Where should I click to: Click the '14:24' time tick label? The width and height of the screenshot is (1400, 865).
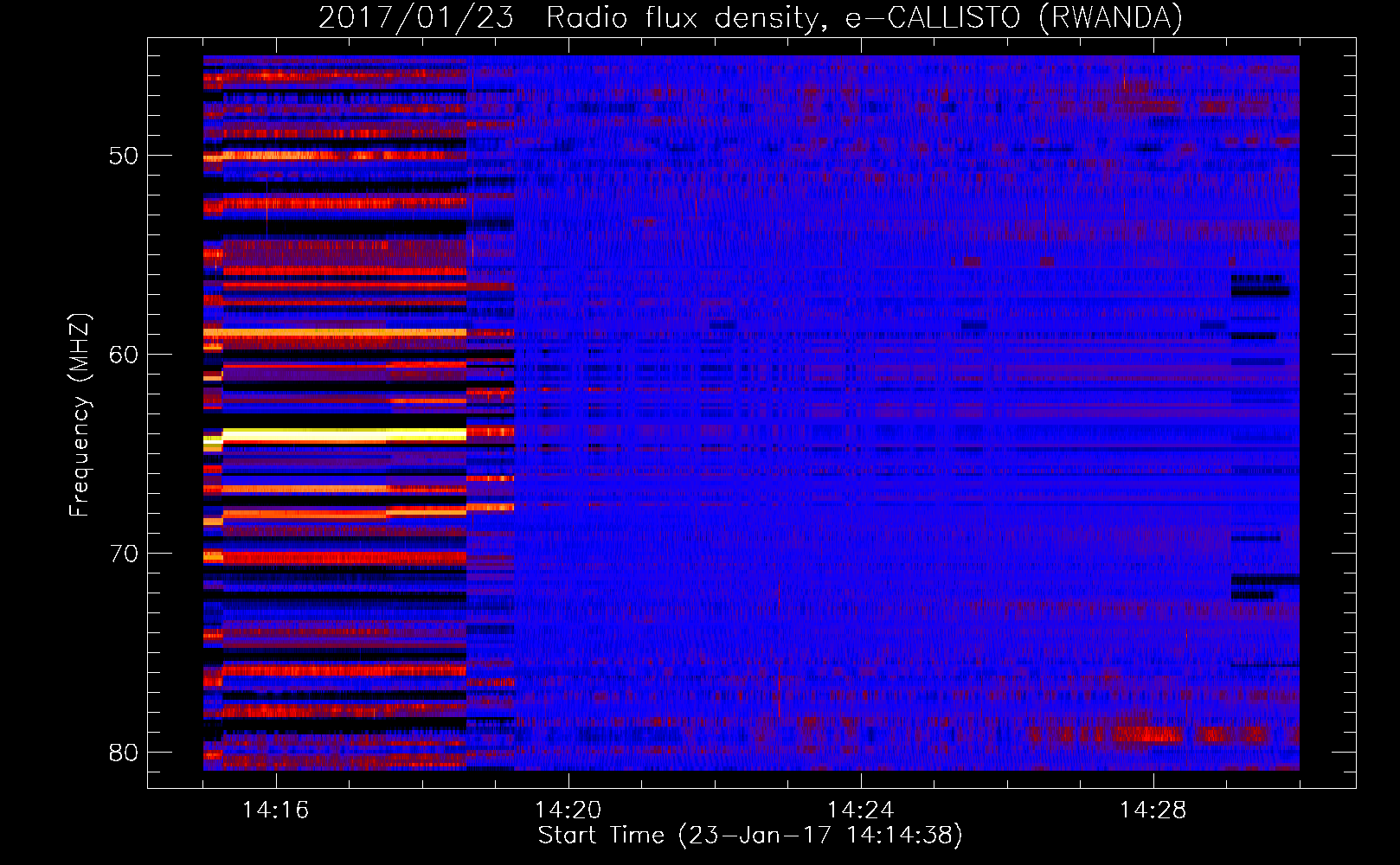861,810
